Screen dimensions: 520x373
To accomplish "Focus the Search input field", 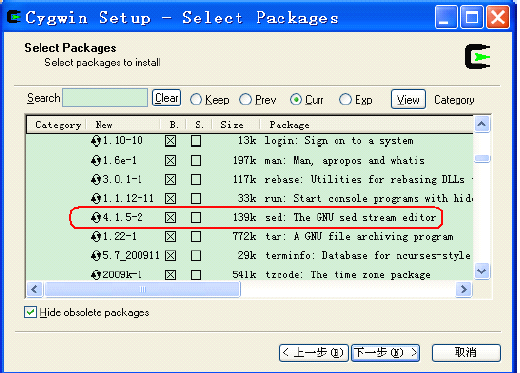I will (x=105, y=98).
